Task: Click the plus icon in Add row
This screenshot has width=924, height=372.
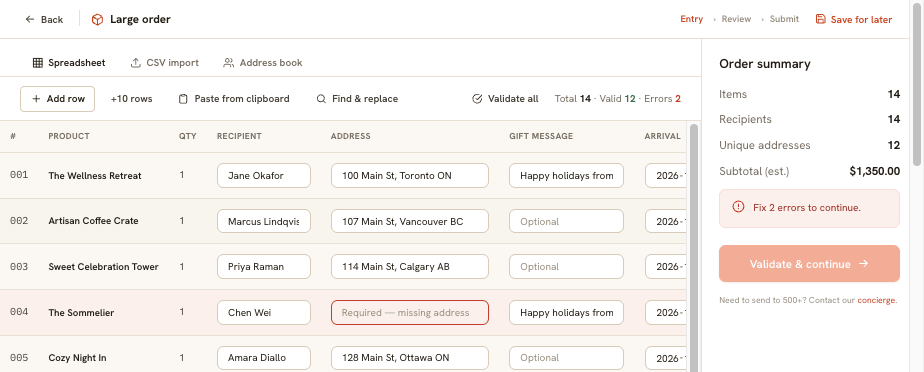Action: click(x=36, y=99)
